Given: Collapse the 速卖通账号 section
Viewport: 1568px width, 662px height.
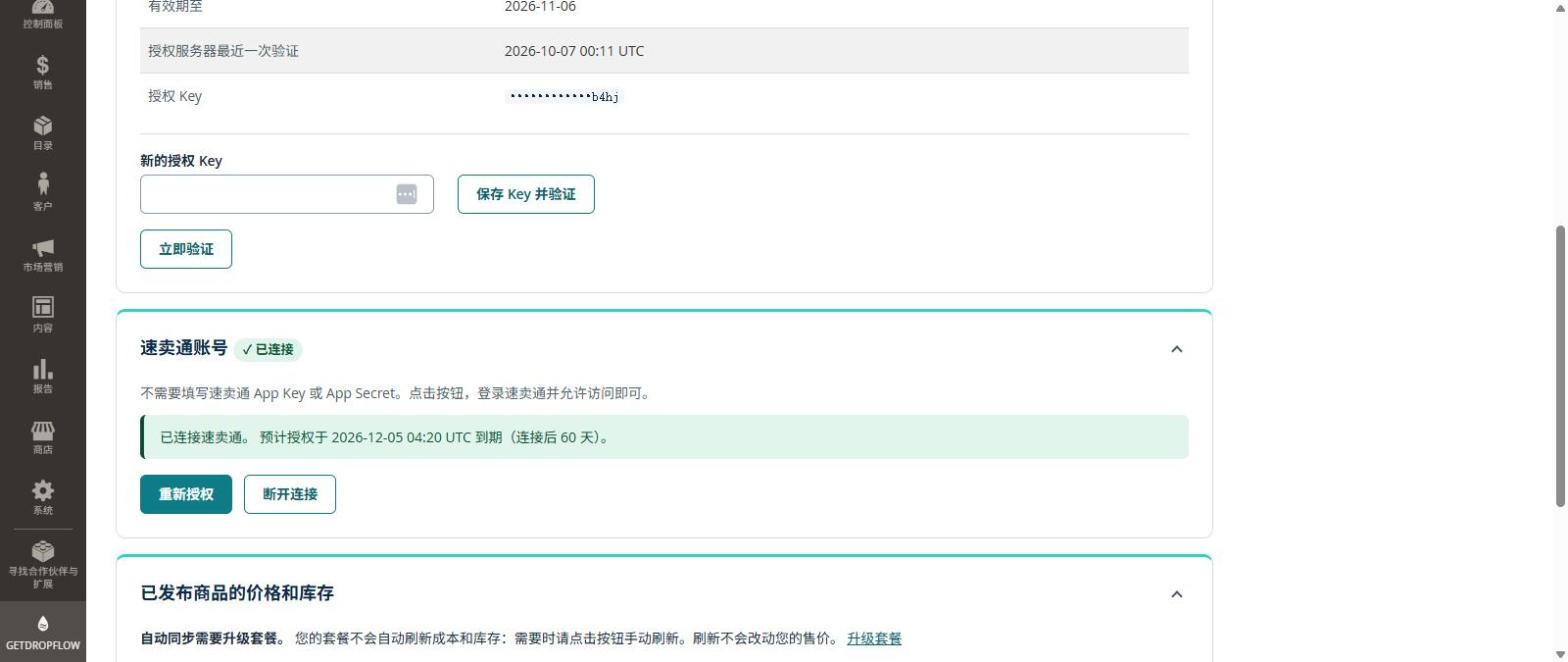Looking at the screenshot, I should click(x=1177, y=349).
